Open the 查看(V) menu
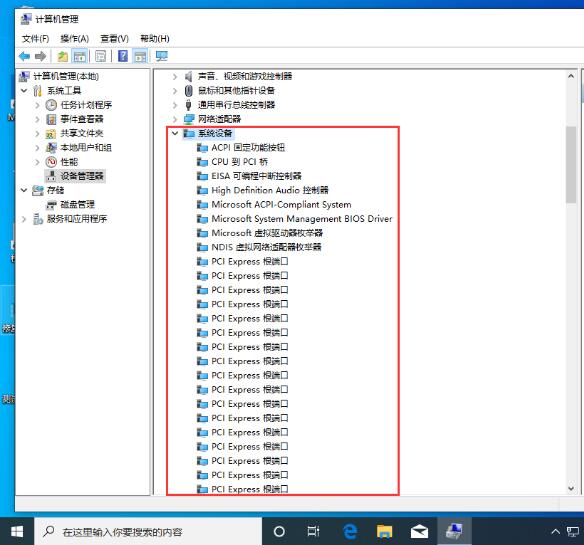This screenshot has width=584, height=545. coord(115,38)
